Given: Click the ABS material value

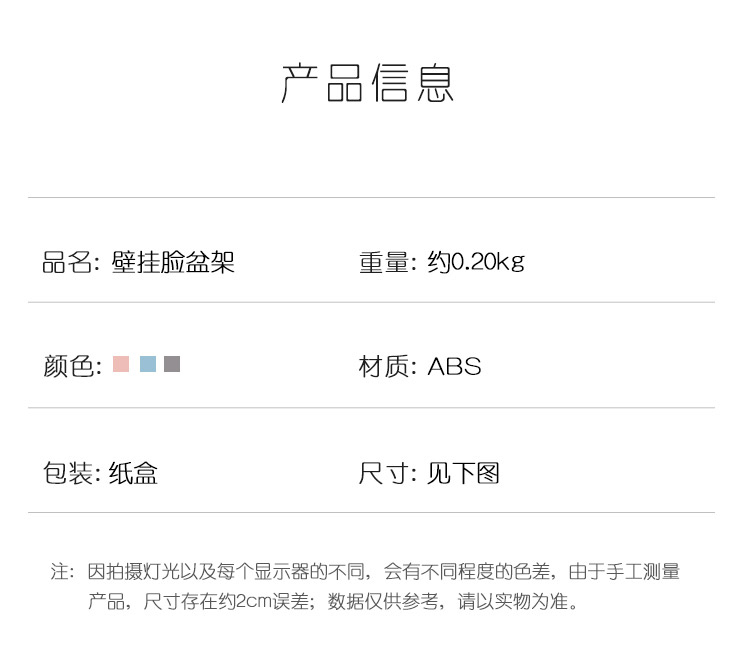Looking at the screenshot, I should [x=454, y=367].
